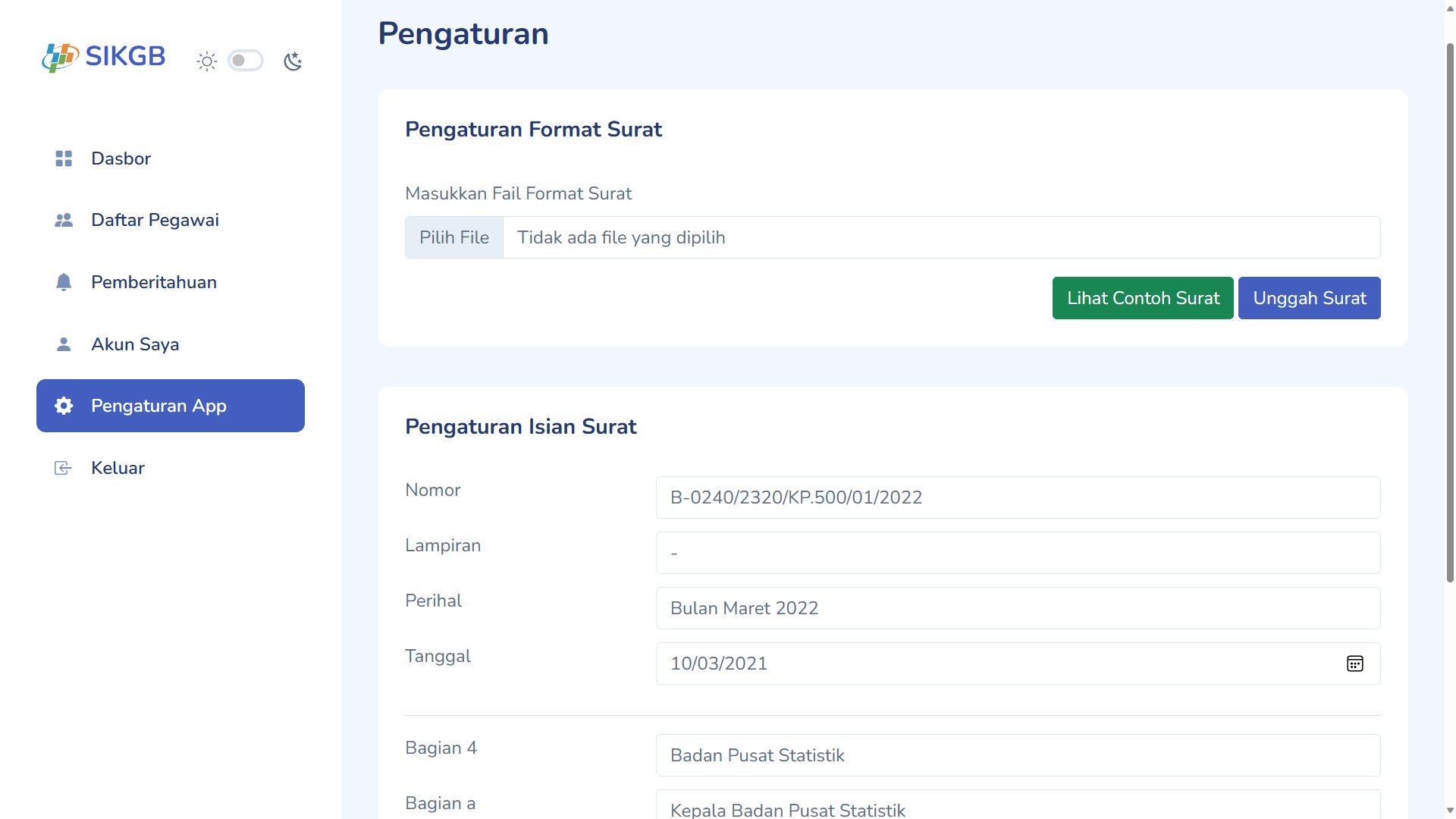
Task: Click the sun light-mode icon
Action: click(x=207, y=61)
